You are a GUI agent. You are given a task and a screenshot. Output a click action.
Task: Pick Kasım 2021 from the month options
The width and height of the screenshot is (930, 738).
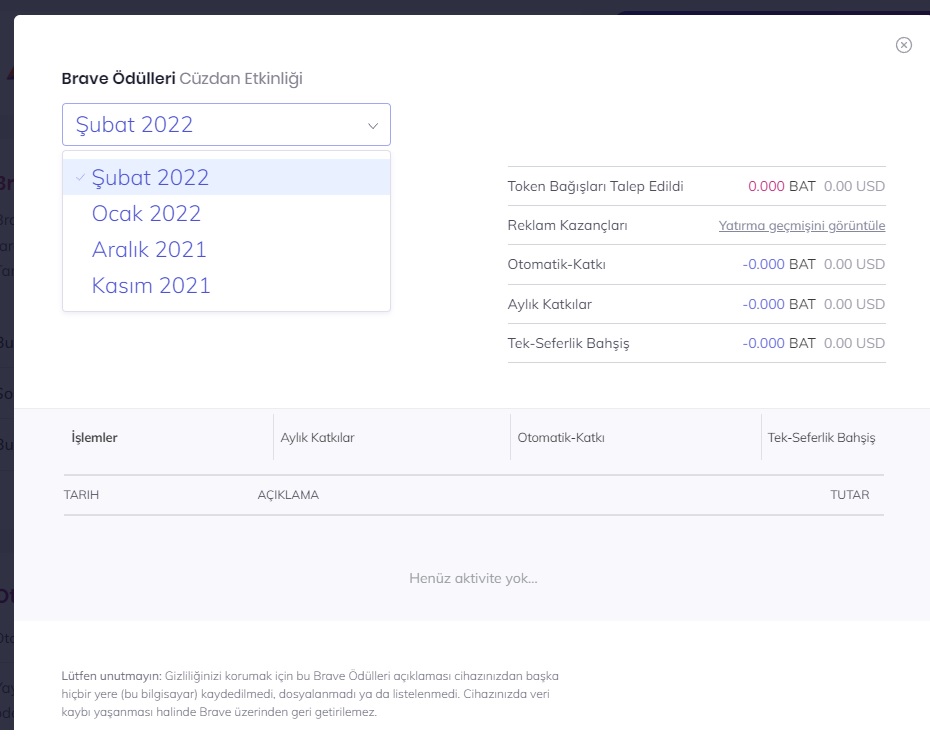point(151,286)
